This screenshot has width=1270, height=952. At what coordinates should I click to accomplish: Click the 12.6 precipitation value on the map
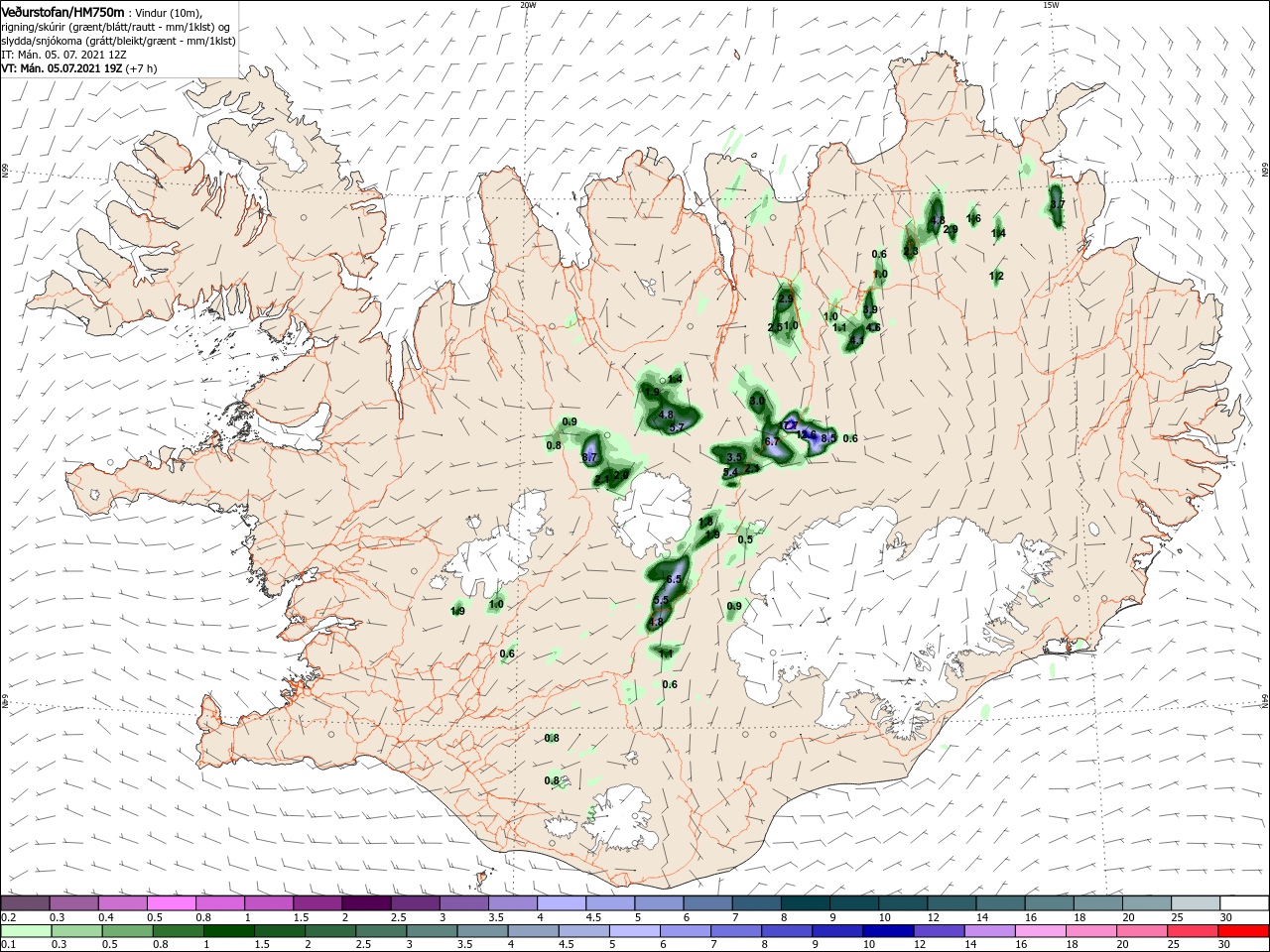pos(806,434)
